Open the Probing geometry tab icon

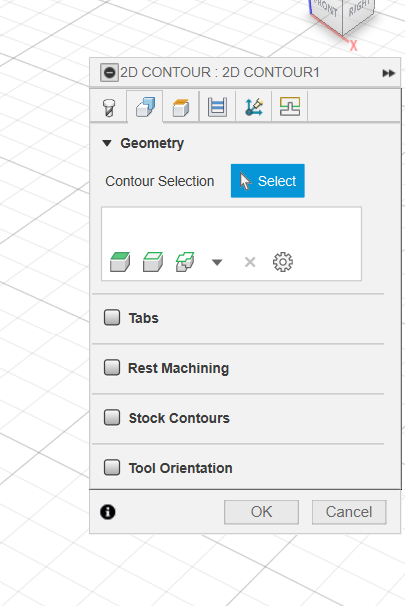coord(290,106)
